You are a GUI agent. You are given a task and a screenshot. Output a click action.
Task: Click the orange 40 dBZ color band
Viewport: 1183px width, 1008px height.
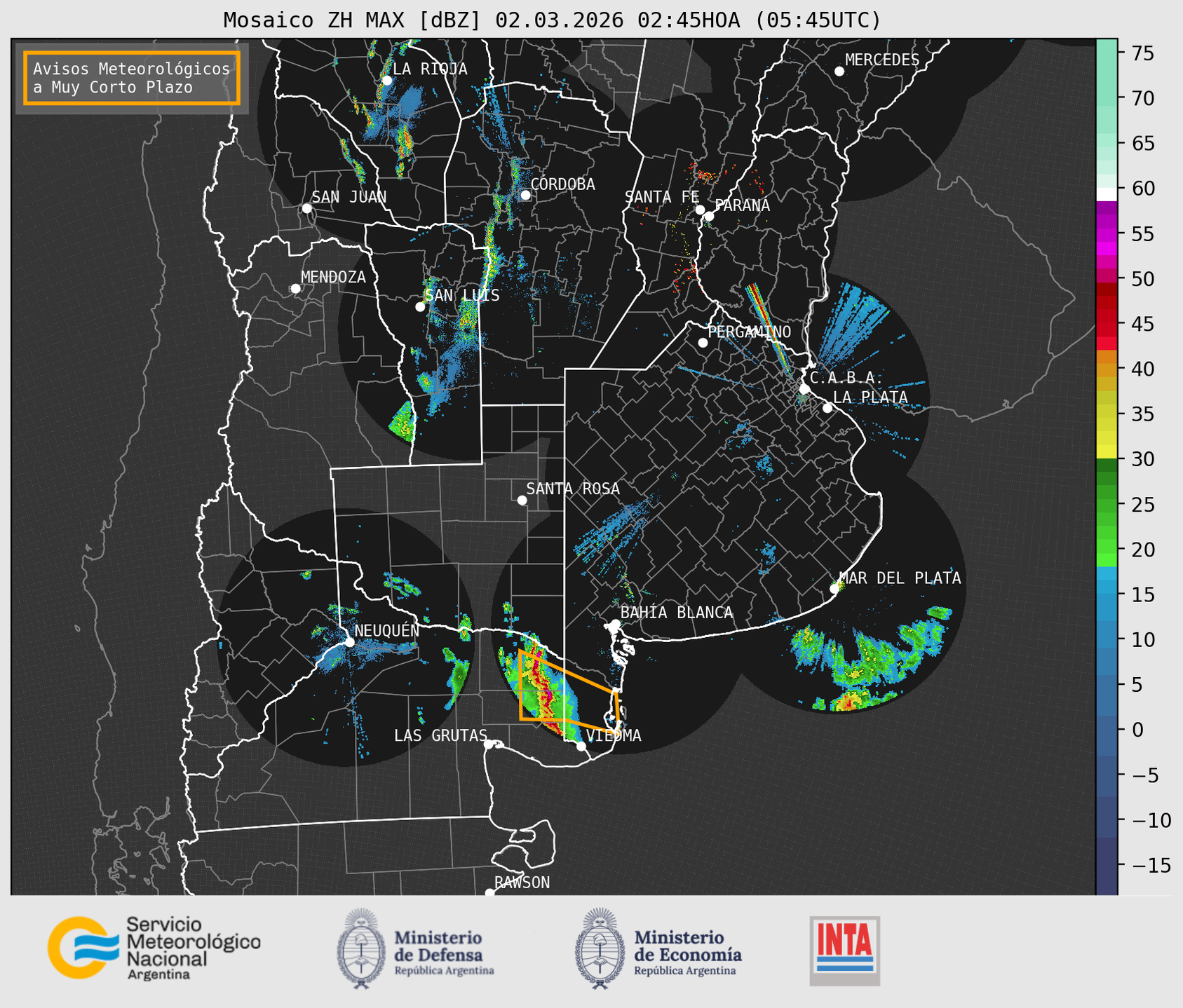click(1107, 369)
